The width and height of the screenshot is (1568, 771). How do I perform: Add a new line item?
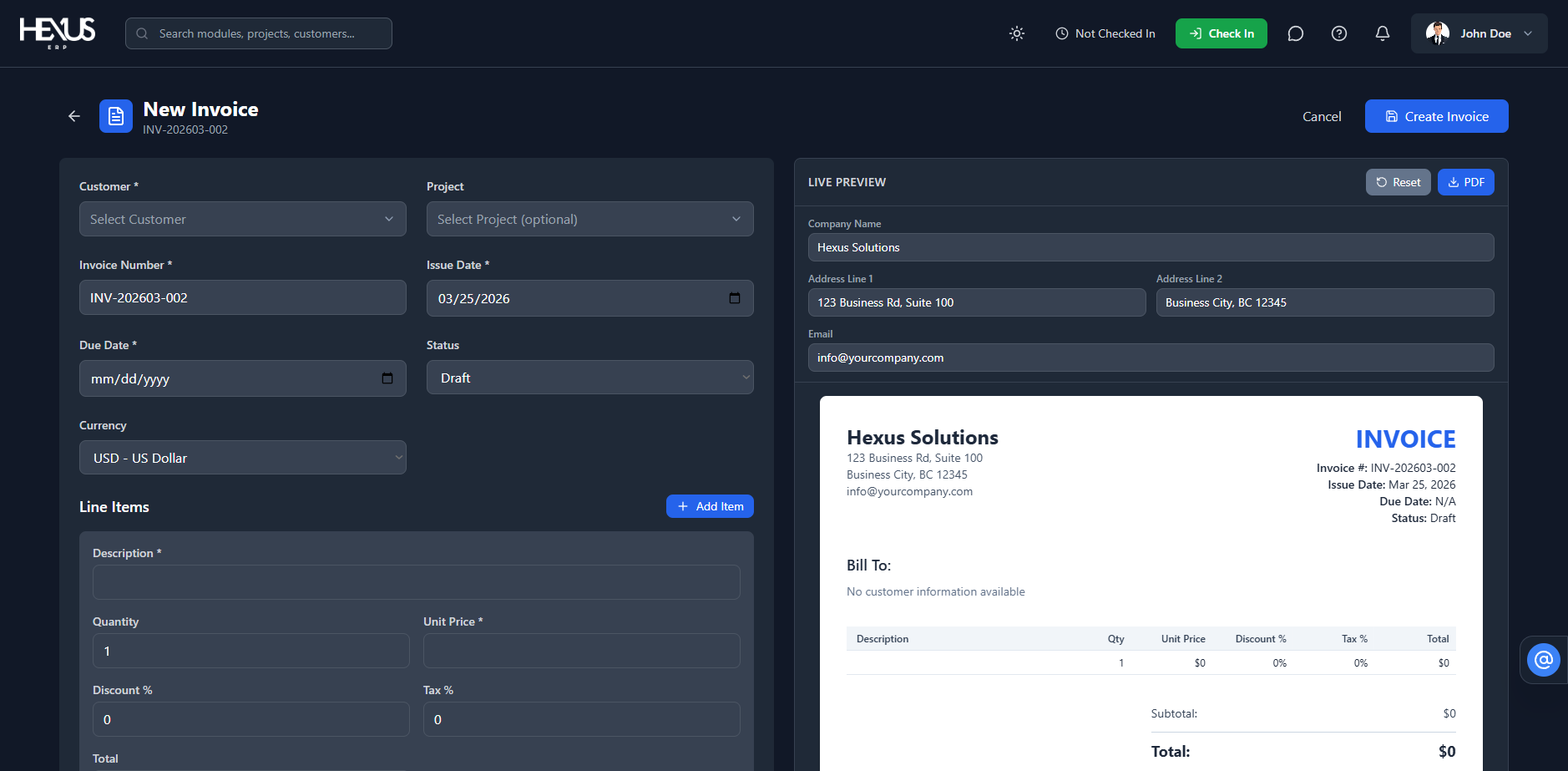[x=710, y=506]
